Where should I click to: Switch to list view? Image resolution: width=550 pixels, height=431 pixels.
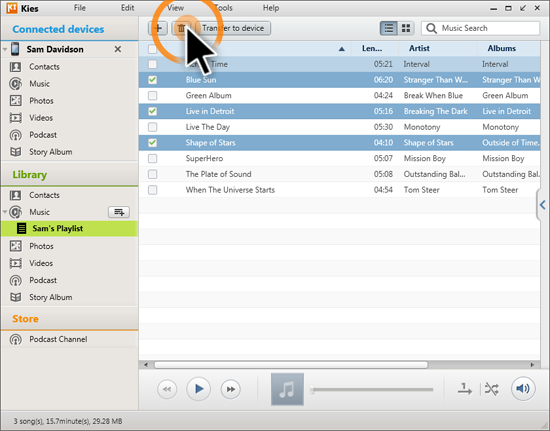point(389,28)
